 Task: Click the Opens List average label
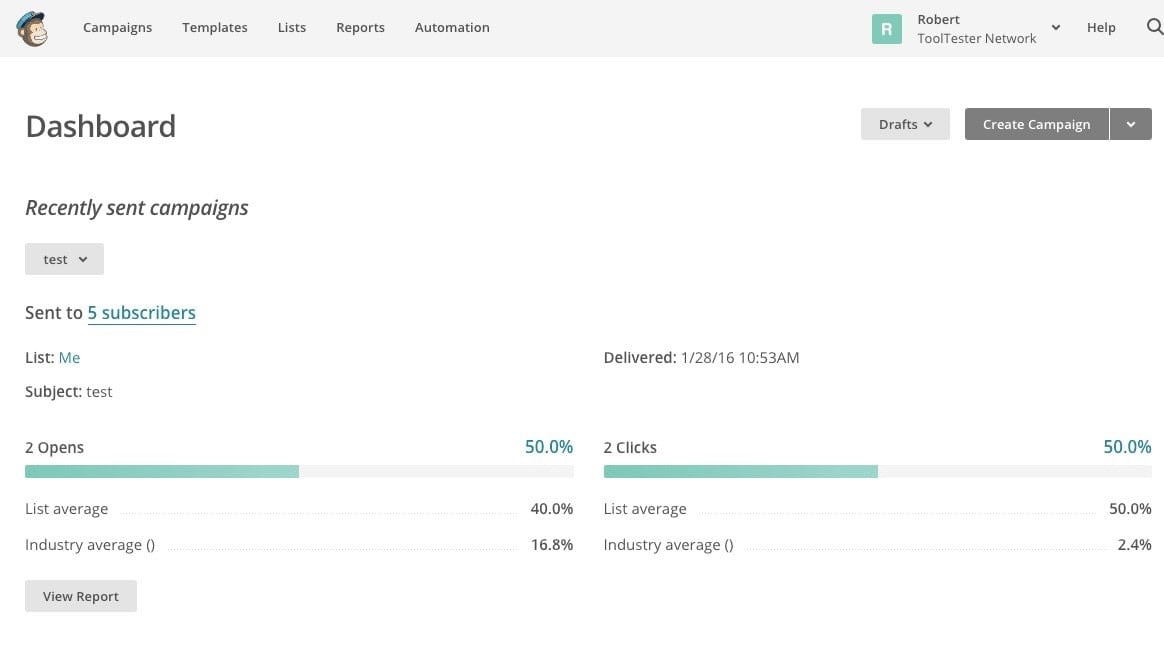point(67,509)
